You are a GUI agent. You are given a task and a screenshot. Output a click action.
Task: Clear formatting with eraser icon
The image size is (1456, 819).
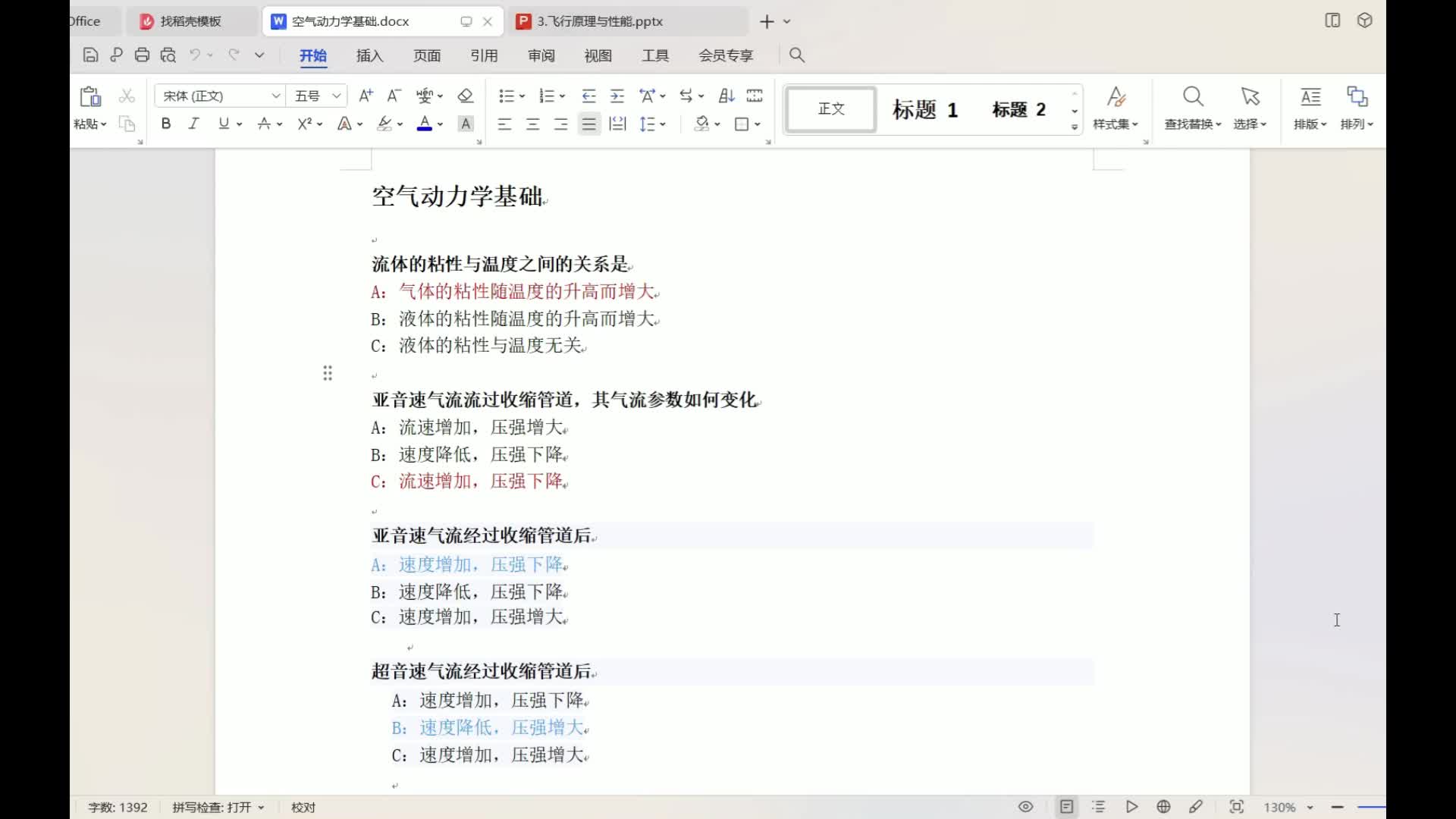(466, 96)
